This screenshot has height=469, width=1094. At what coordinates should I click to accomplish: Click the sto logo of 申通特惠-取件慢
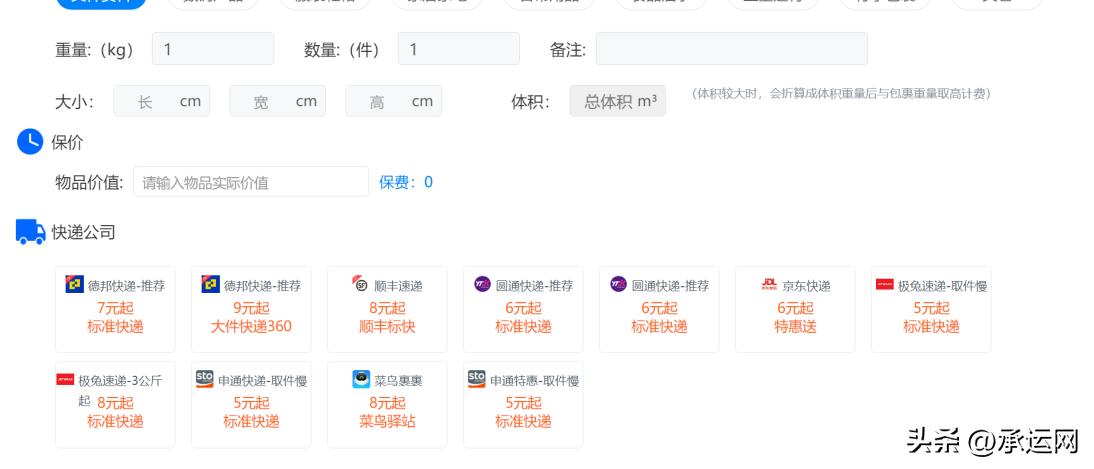476,379
